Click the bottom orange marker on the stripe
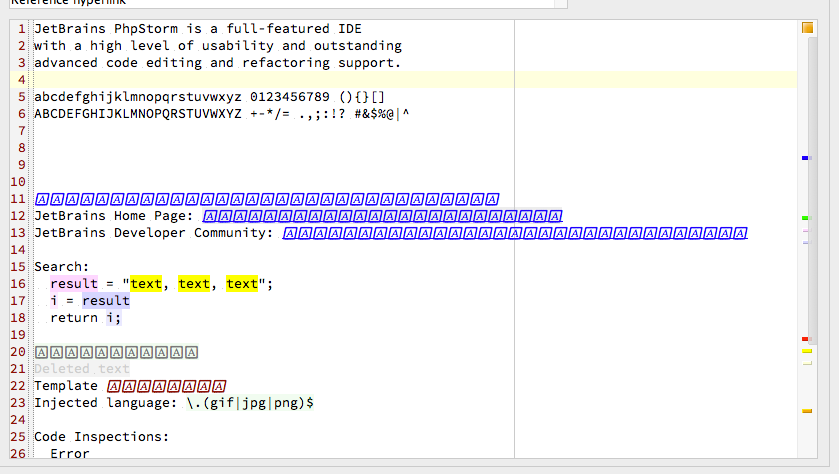This screenshot has height=474, width=839. [x=807, y=411]
